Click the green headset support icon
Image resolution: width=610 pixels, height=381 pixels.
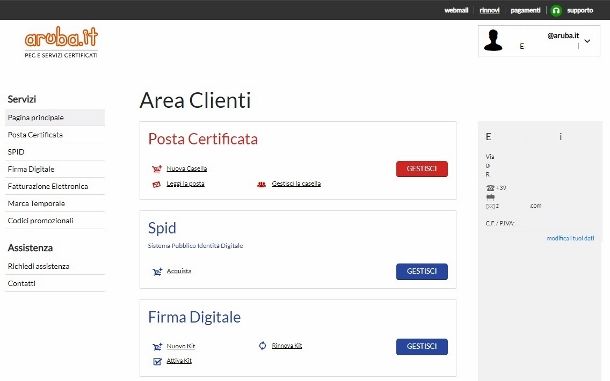click(x=556, y=11)
